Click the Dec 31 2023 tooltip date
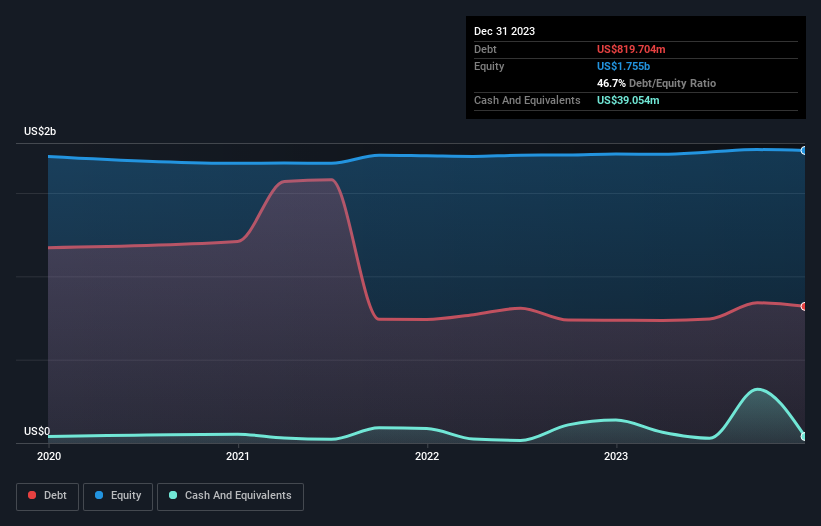This screenshot has height=526, width=821. click(504, 31)
